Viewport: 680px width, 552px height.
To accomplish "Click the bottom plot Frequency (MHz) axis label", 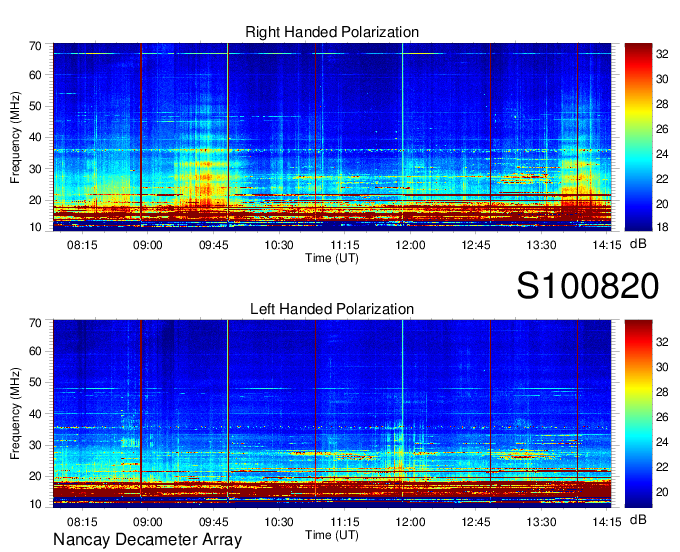I will pyautogui.click(x=15, y=414).
